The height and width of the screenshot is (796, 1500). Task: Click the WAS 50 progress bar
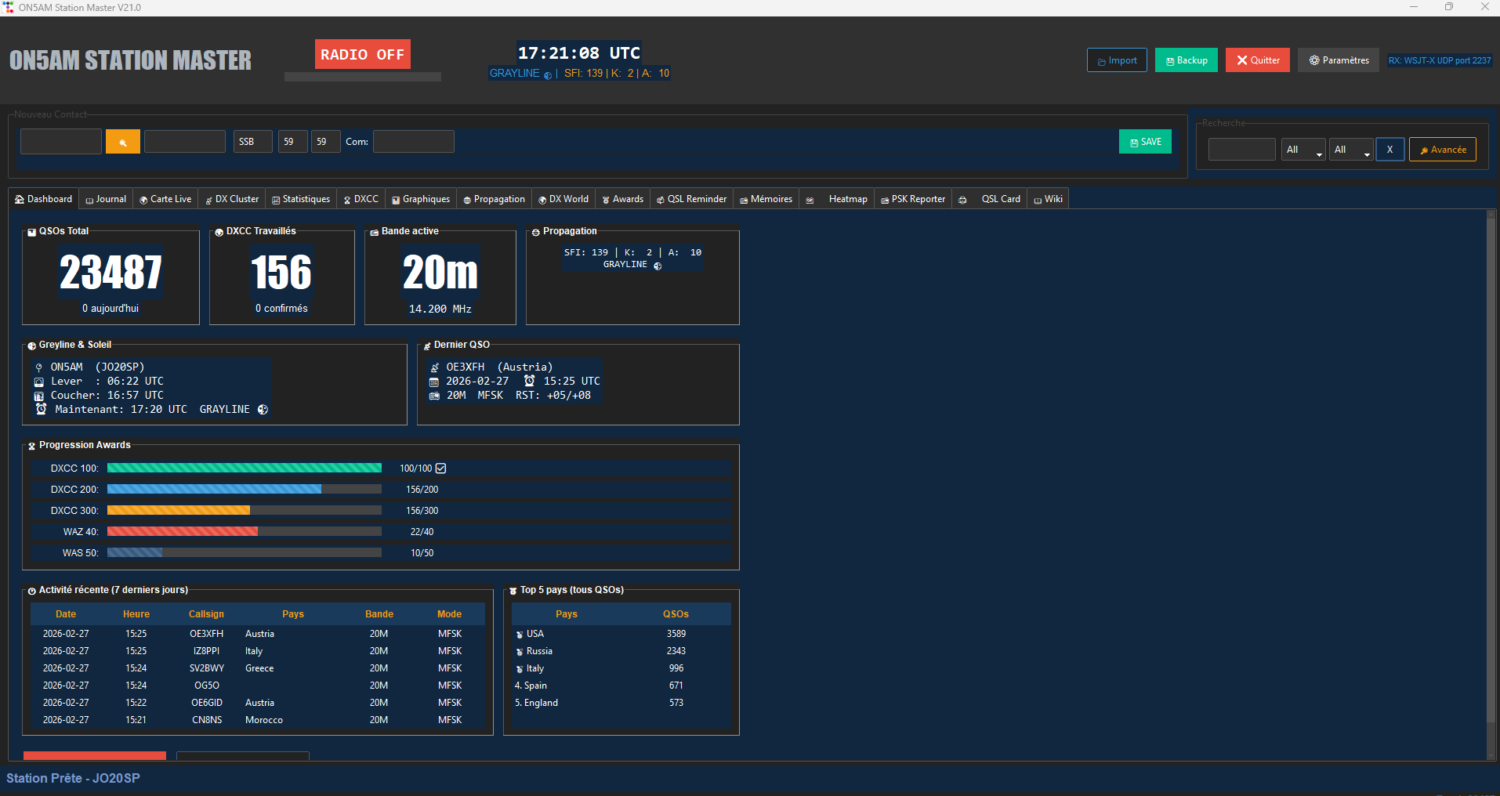pyautogui.click(x=244, y=552)
